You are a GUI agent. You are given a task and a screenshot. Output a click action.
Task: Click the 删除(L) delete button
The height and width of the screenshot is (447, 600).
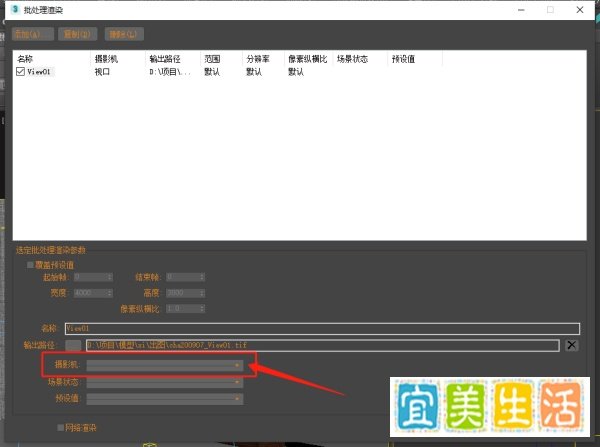[124, 34]
